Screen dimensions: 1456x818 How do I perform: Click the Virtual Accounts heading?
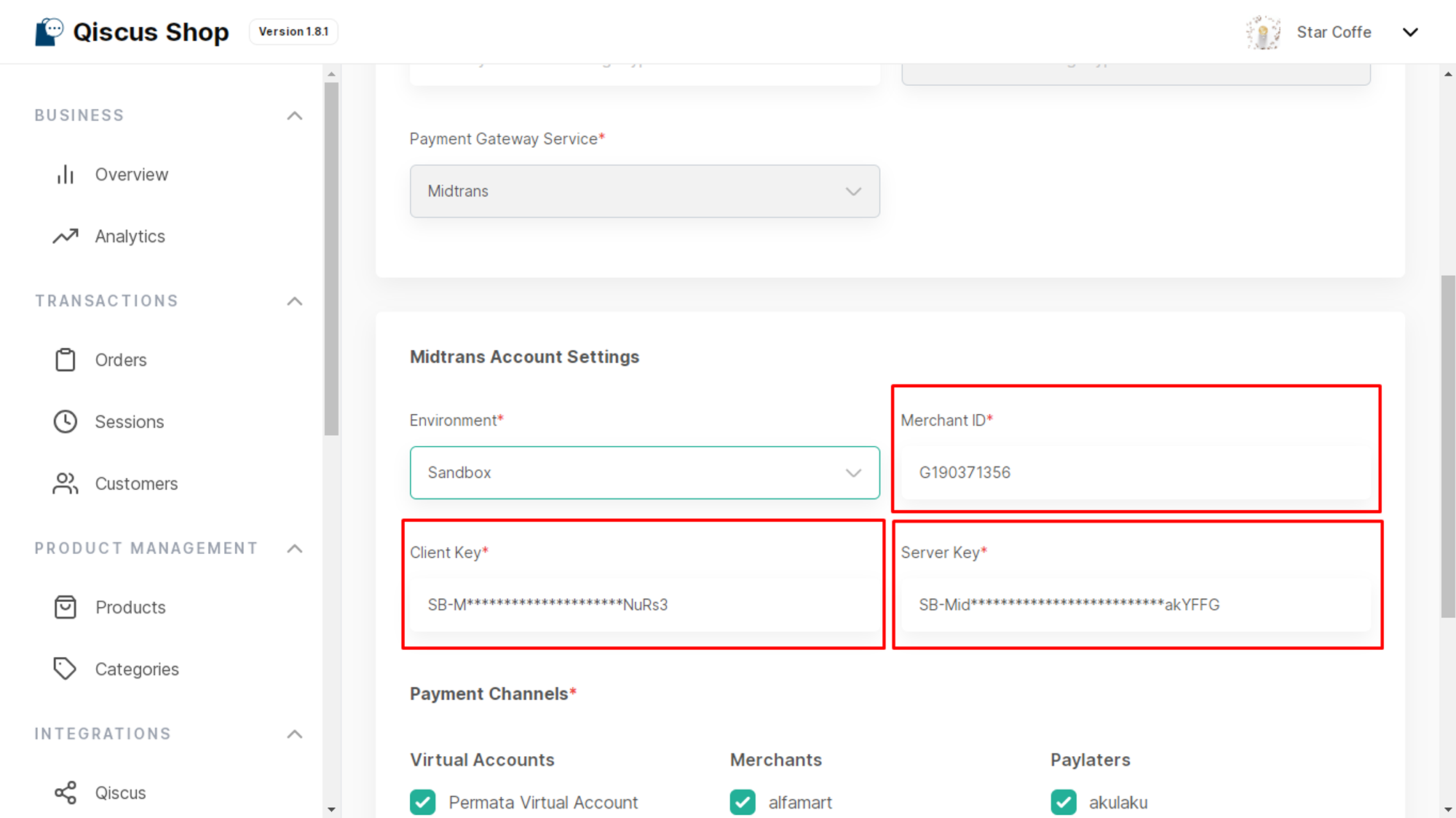click(482, 760)
